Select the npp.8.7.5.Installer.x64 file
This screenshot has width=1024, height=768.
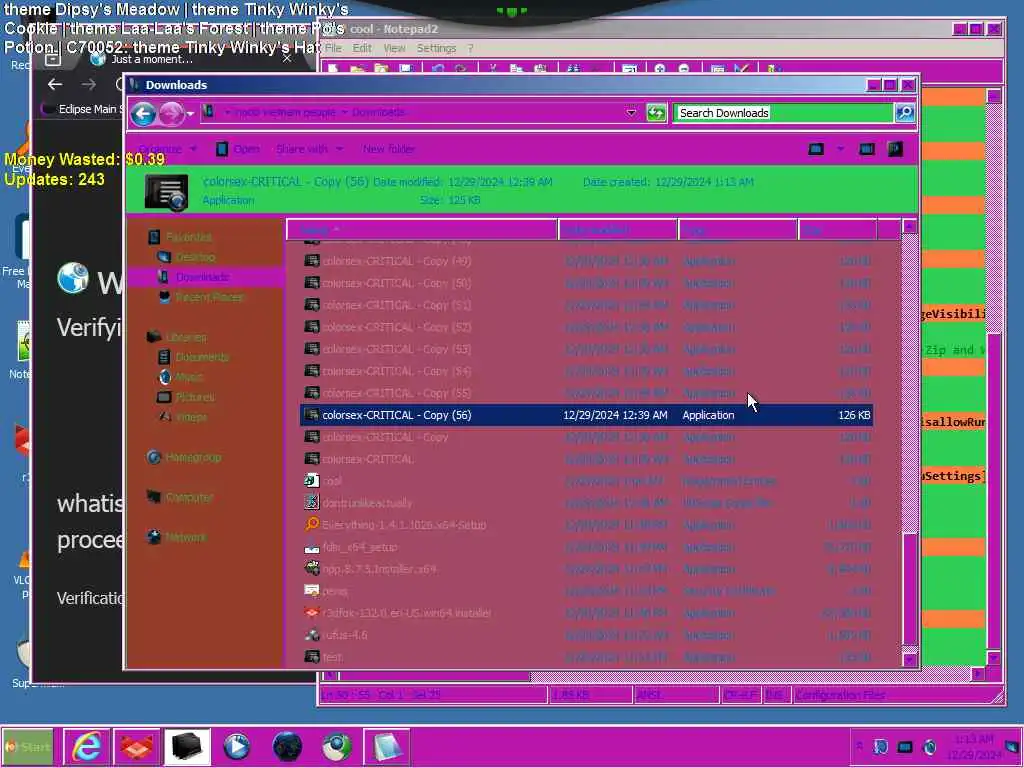pyautogui.click(x=586, y=569)
